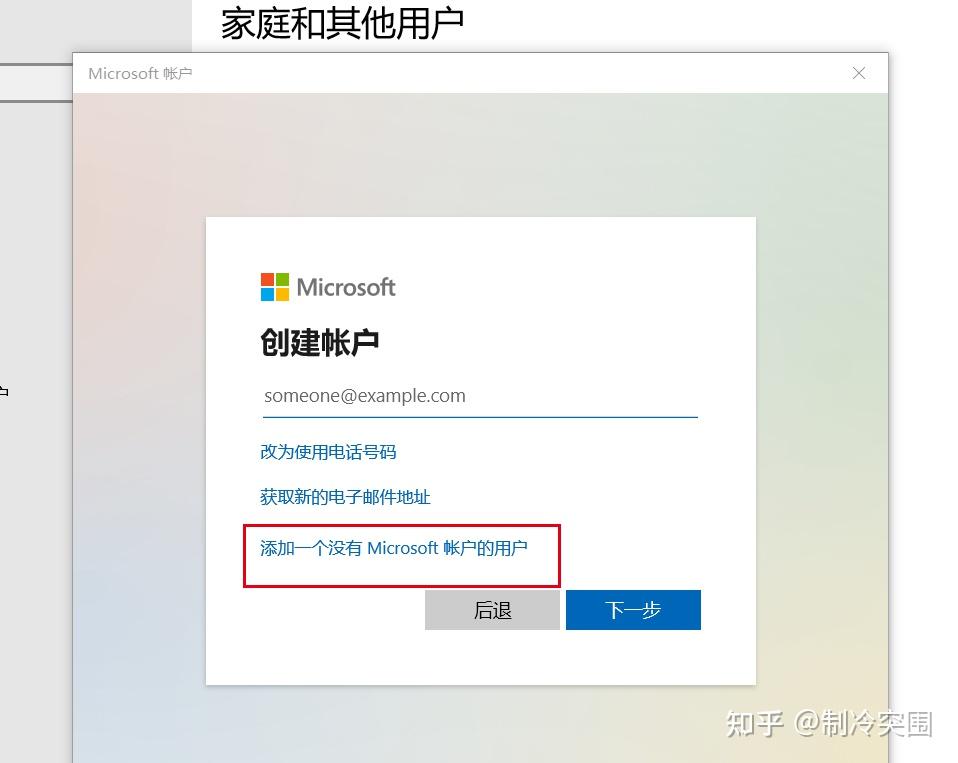Click the green square in Microsoft logo
The width and height of the screenshot is (958, 763).
(282, 280)
